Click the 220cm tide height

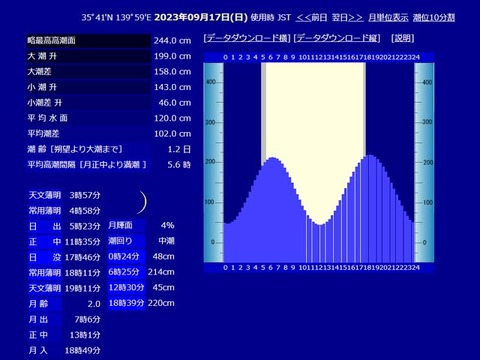click(x=161, y=303)
